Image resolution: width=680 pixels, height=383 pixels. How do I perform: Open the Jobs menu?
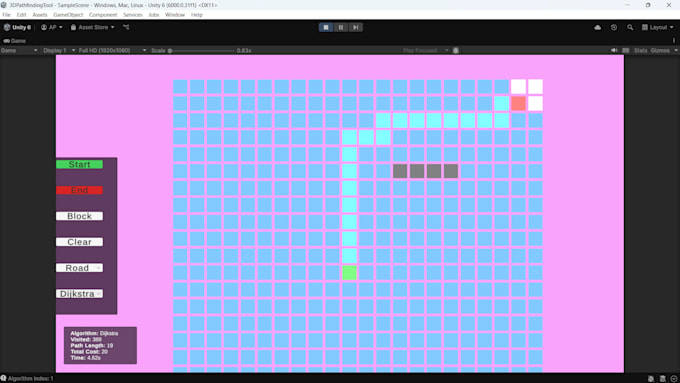click(154, 15)
